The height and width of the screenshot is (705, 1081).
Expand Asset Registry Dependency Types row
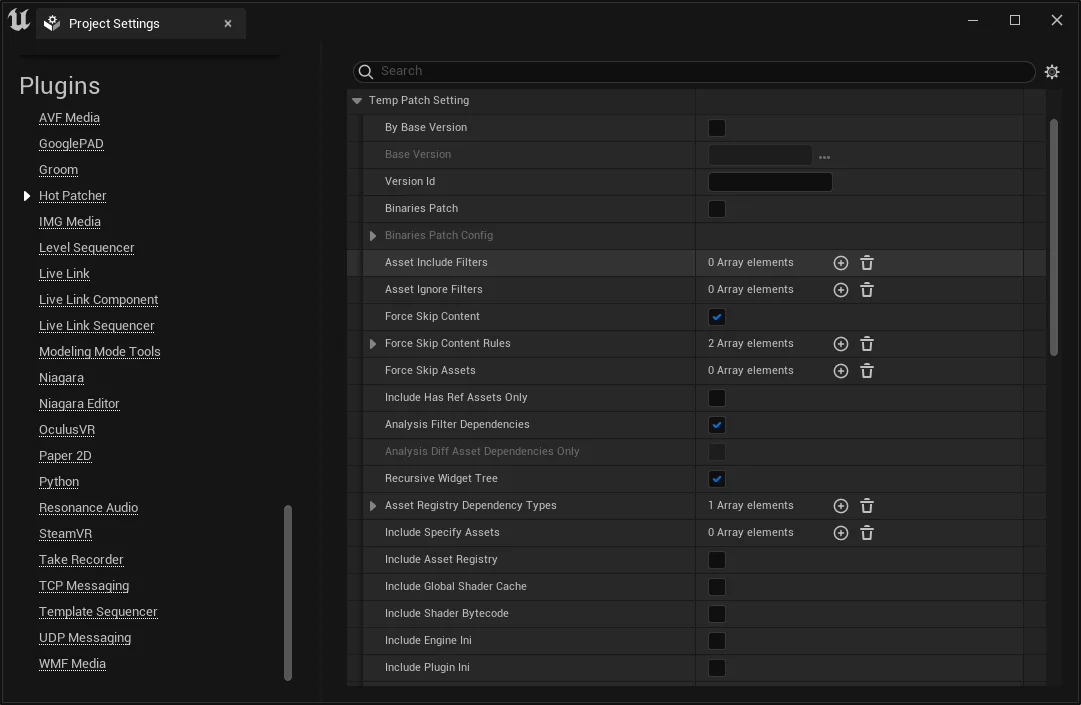click(x=373, y=506)
